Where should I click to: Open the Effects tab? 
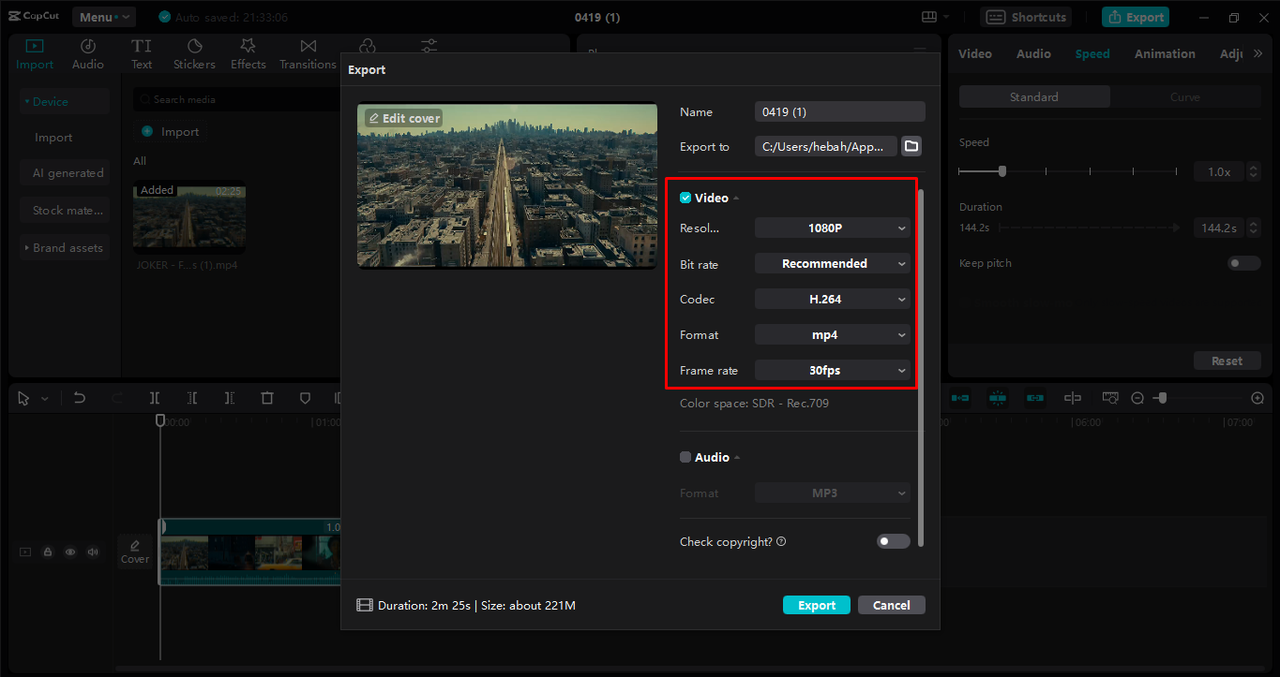248,54
